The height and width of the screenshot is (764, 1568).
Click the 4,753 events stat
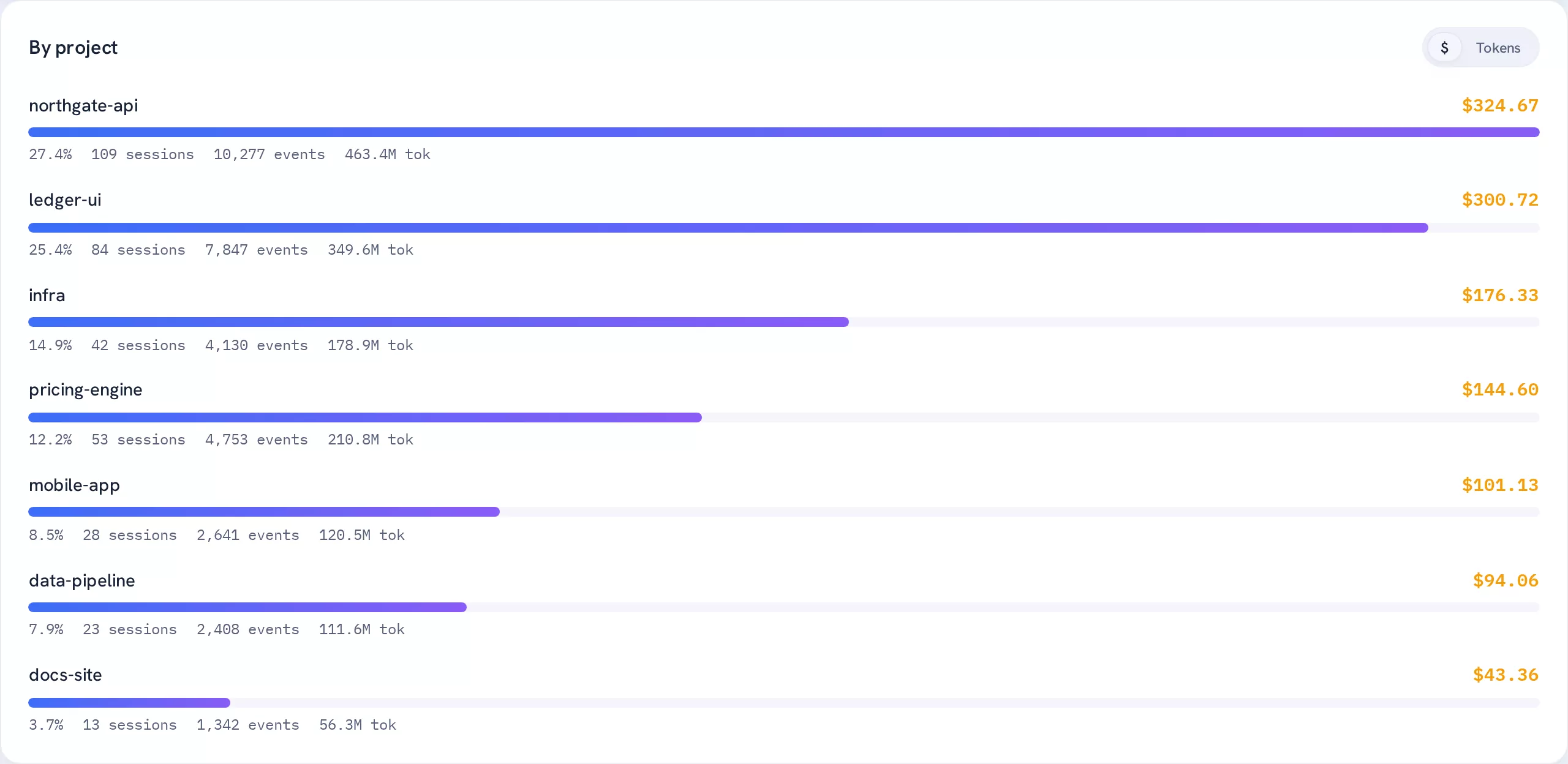click(257, 440)
